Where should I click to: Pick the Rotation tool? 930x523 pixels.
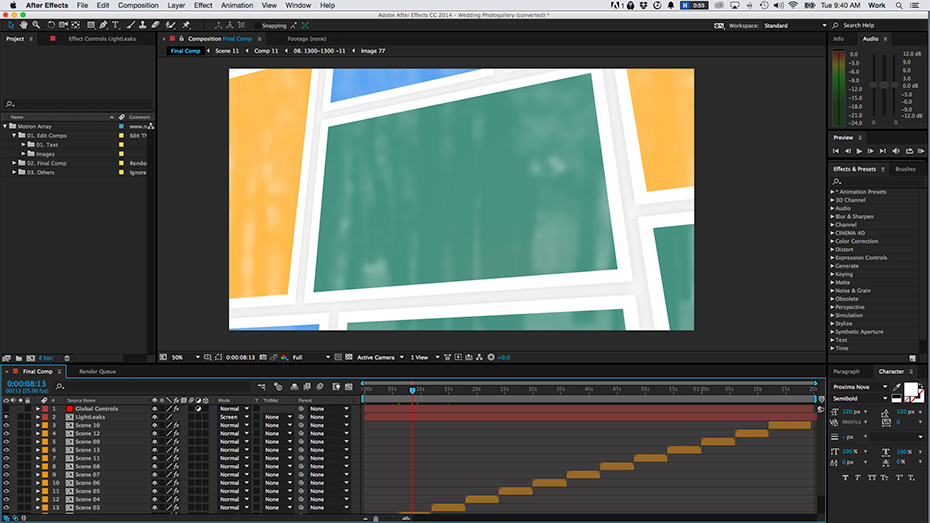click(x=50, y=25)
